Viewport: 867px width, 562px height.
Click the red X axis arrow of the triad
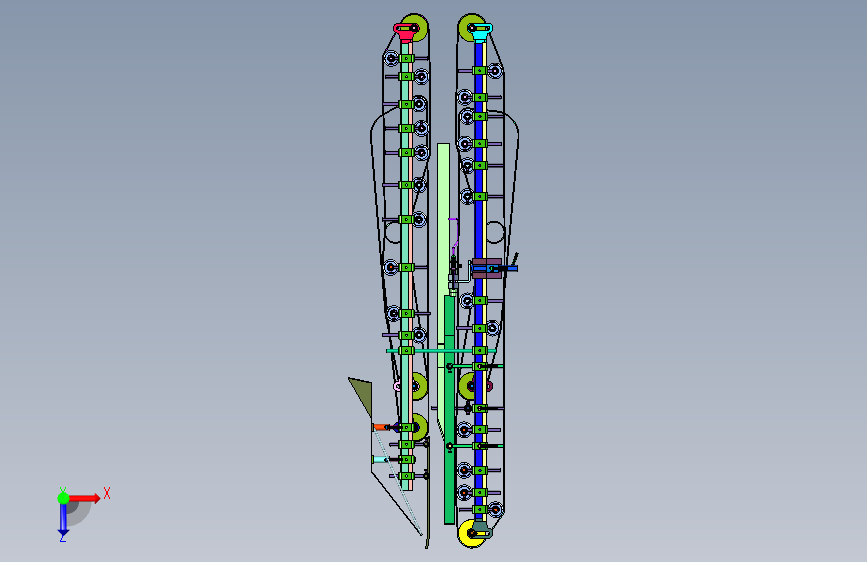click(x=85, y=498)
